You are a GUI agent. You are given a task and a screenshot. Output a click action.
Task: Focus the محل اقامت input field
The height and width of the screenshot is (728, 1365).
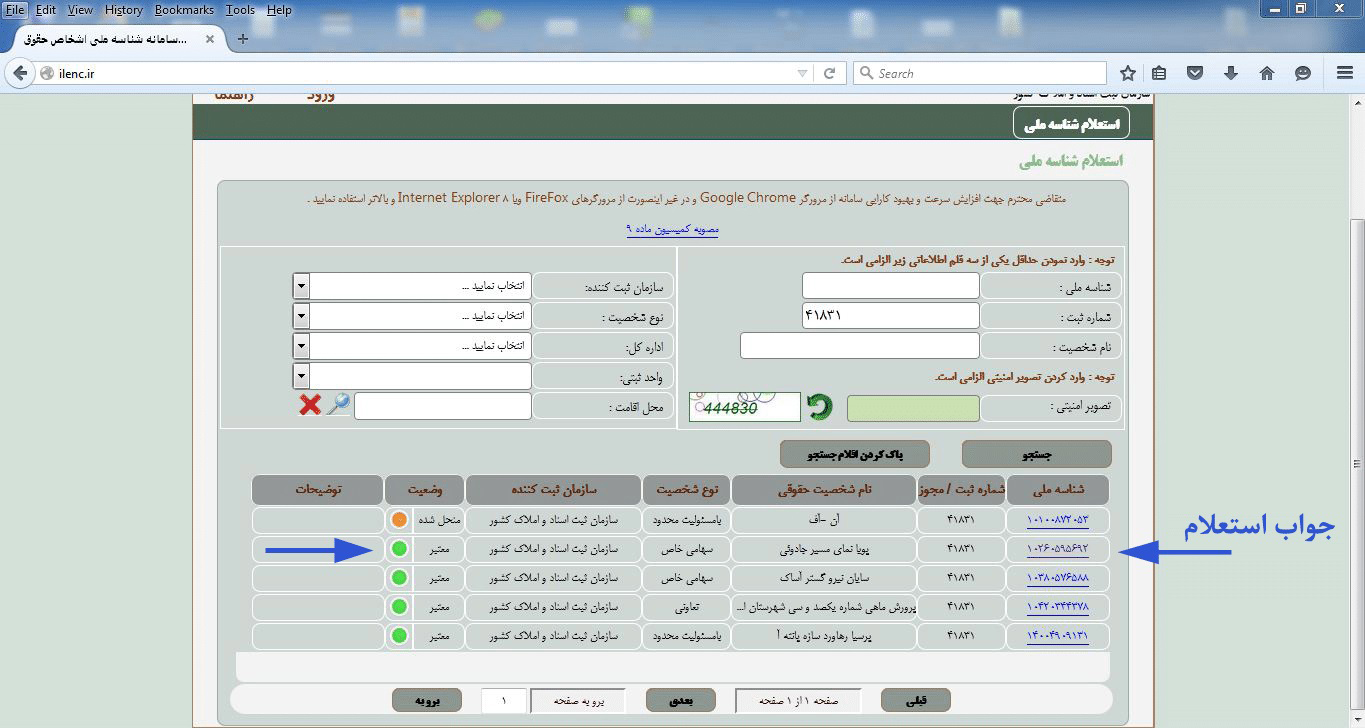point(442,406)
